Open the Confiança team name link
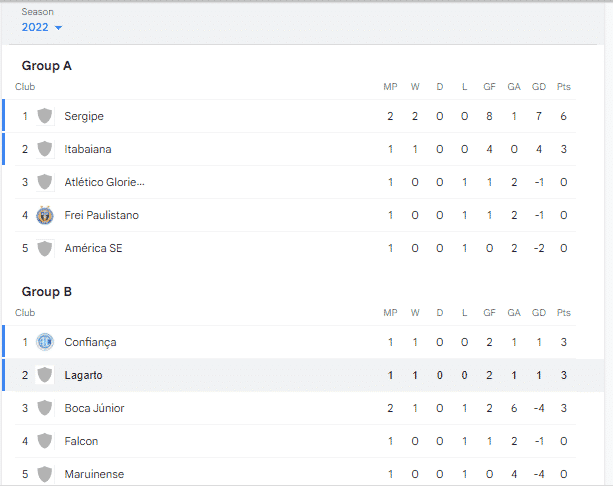This screenshot has width=613, height=489. (x=90, y=342)
